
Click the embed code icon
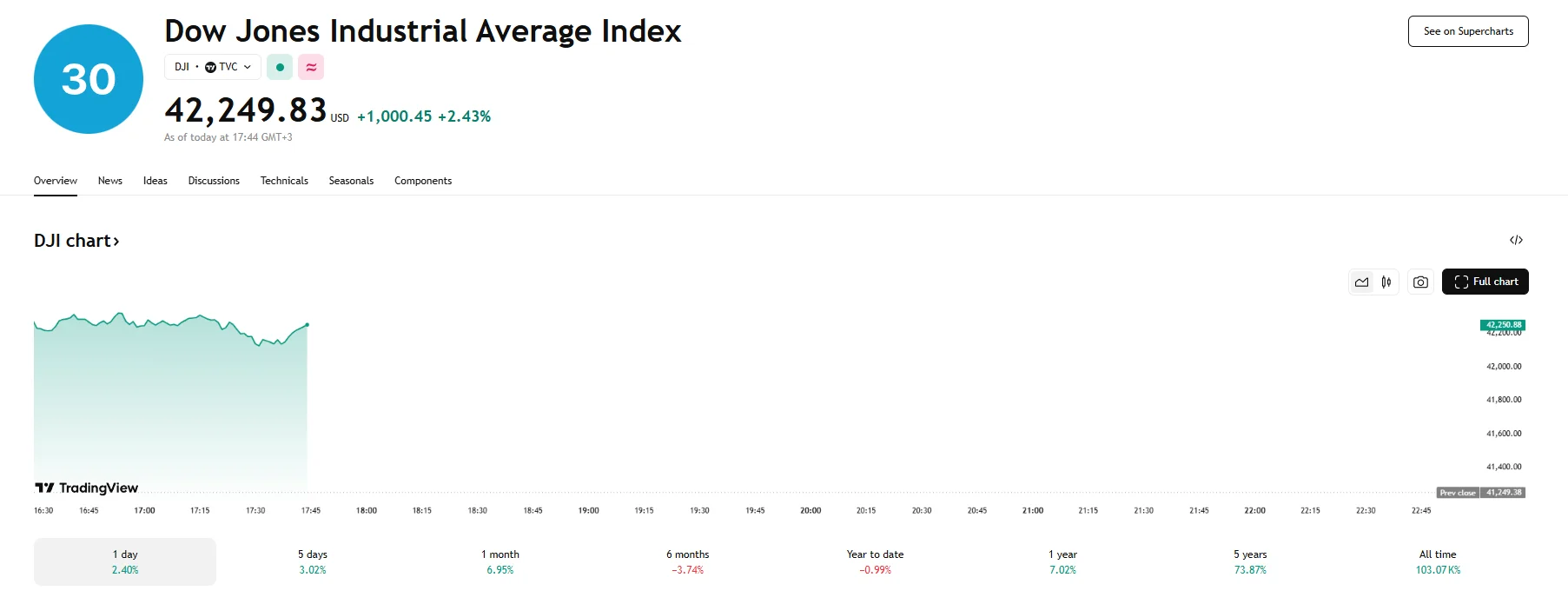(1516, 240)
